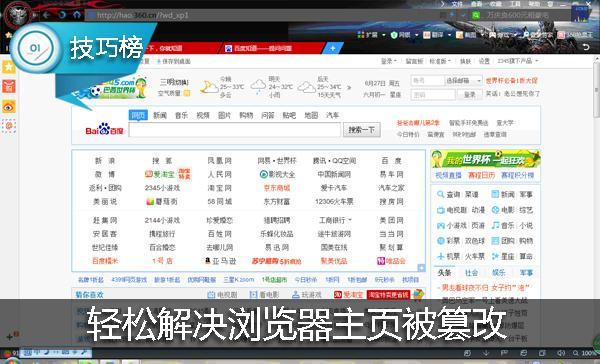The height and width of the screenshot is (364, 600).
Task: Open a new tab with plus button
Action: [x=333, y=48]
